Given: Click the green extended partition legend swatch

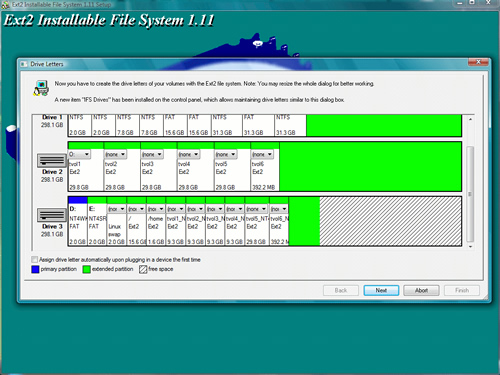Looking at the screenshot, I should pyautogui.click(x=86, y=269).
